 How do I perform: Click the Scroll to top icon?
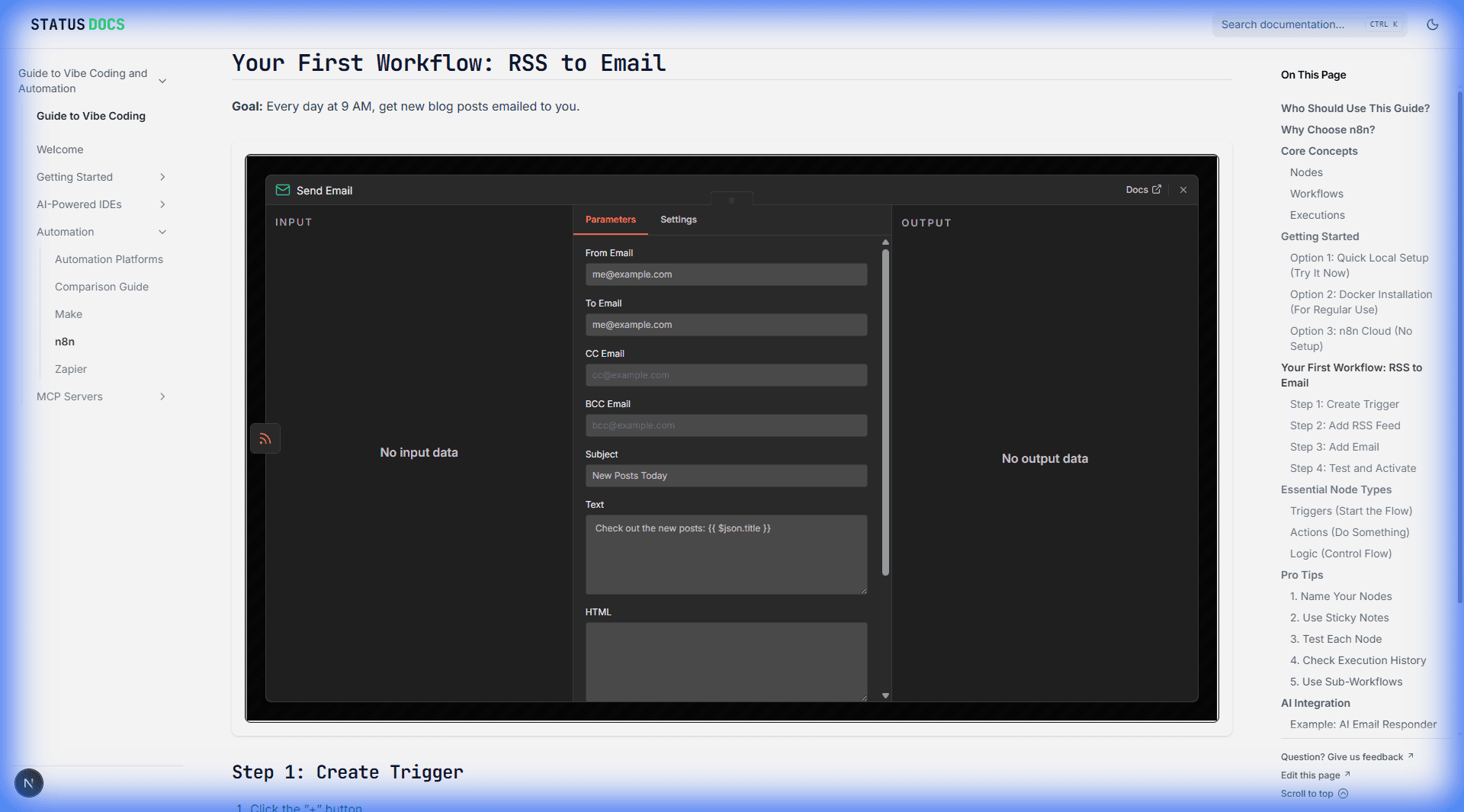point(1344,794)
